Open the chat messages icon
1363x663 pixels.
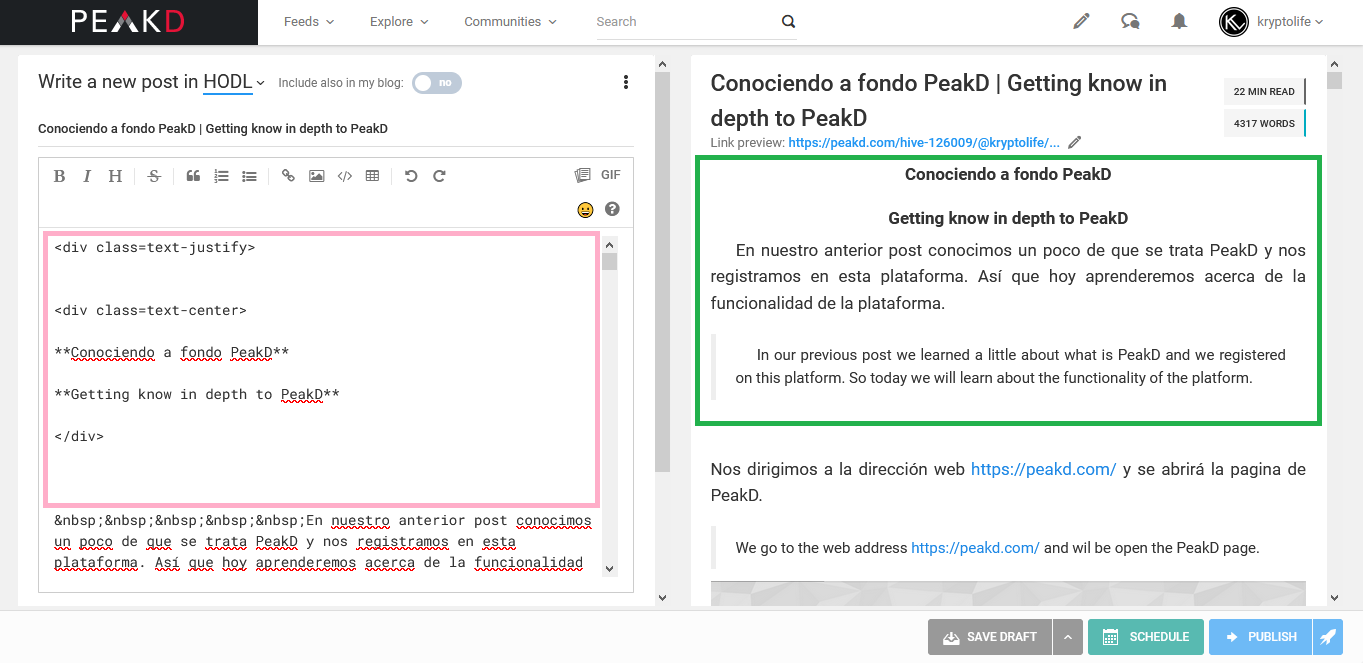coord(1130,21)
